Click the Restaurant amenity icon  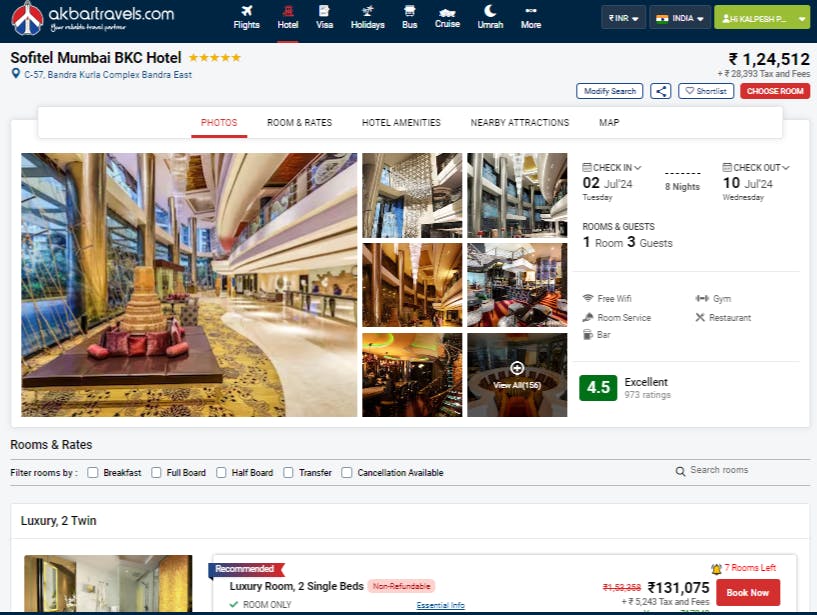(700, 317)
